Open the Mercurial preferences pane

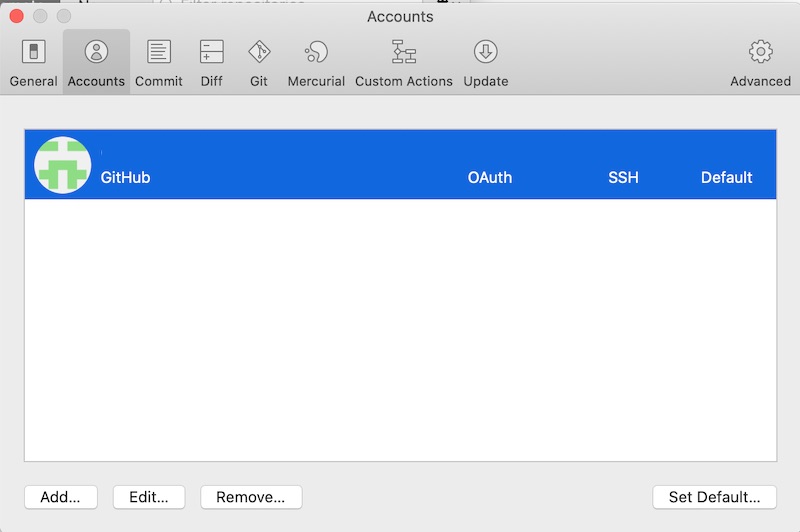pos(316,62)
